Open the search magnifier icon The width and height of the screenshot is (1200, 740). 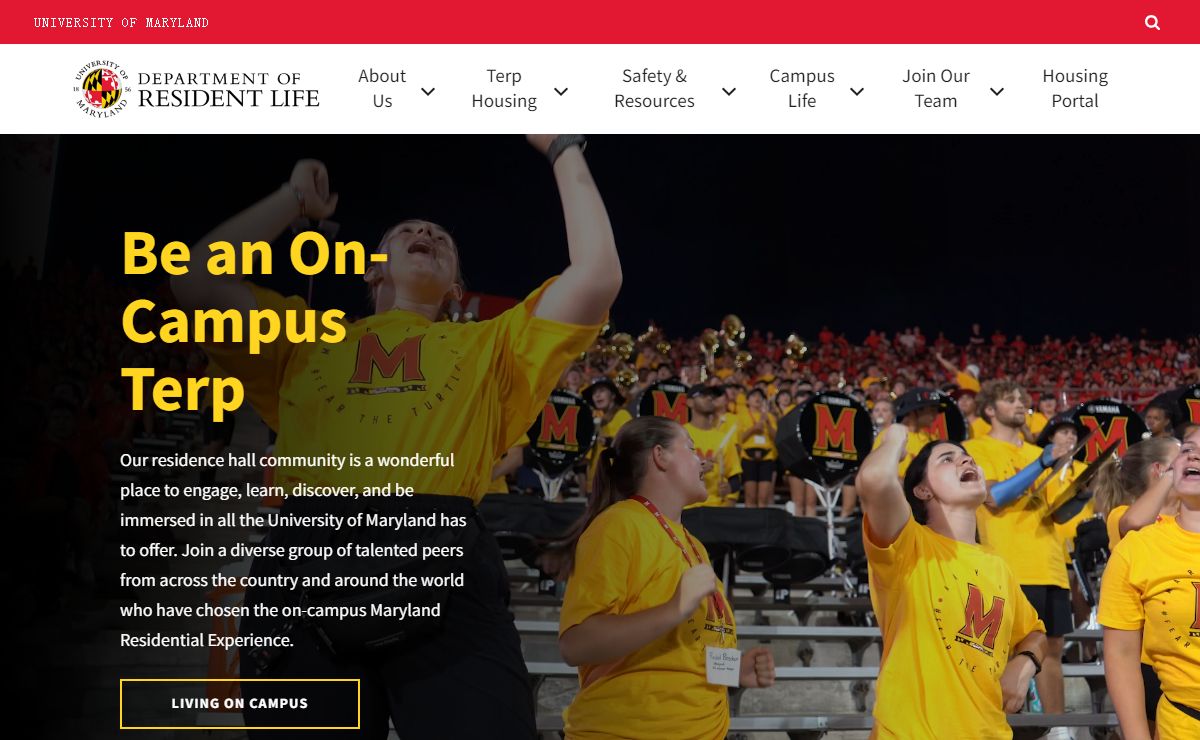[1152, 22]
